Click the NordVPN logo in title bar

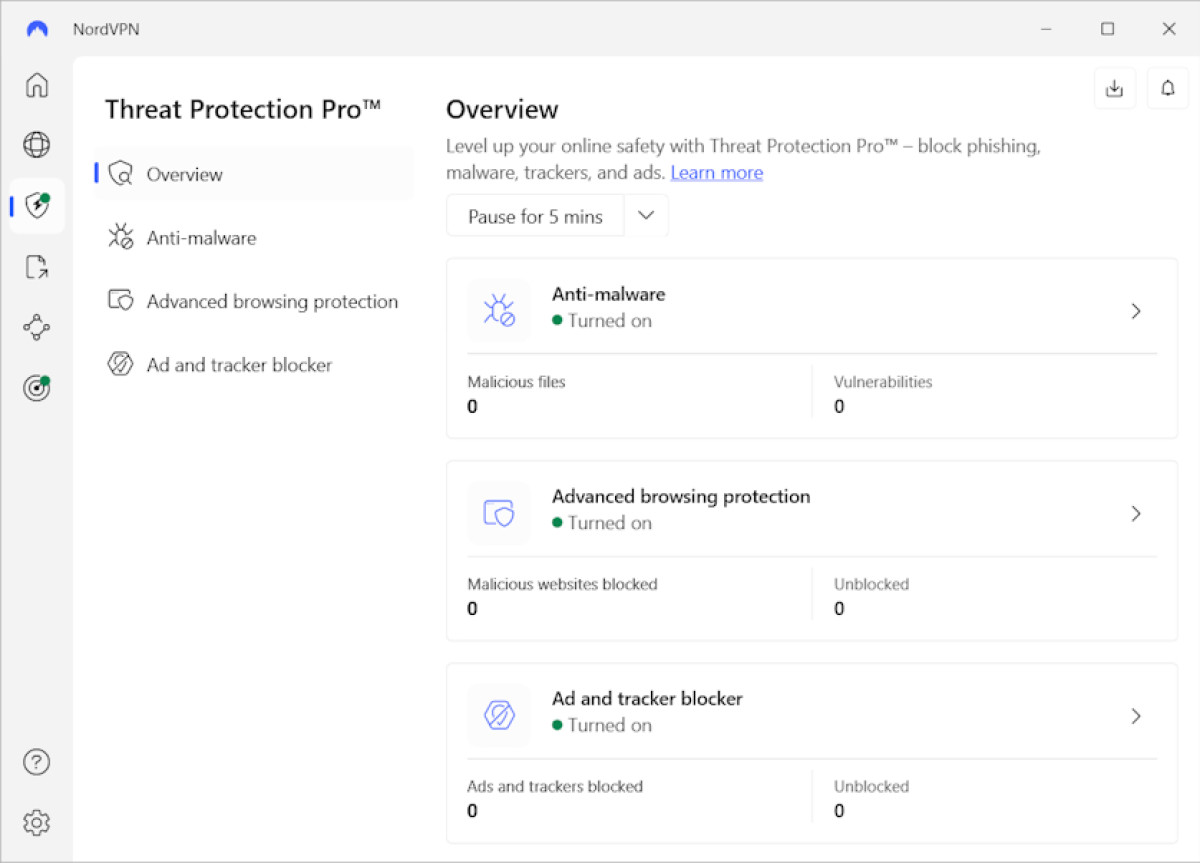[x=37, y=29]
